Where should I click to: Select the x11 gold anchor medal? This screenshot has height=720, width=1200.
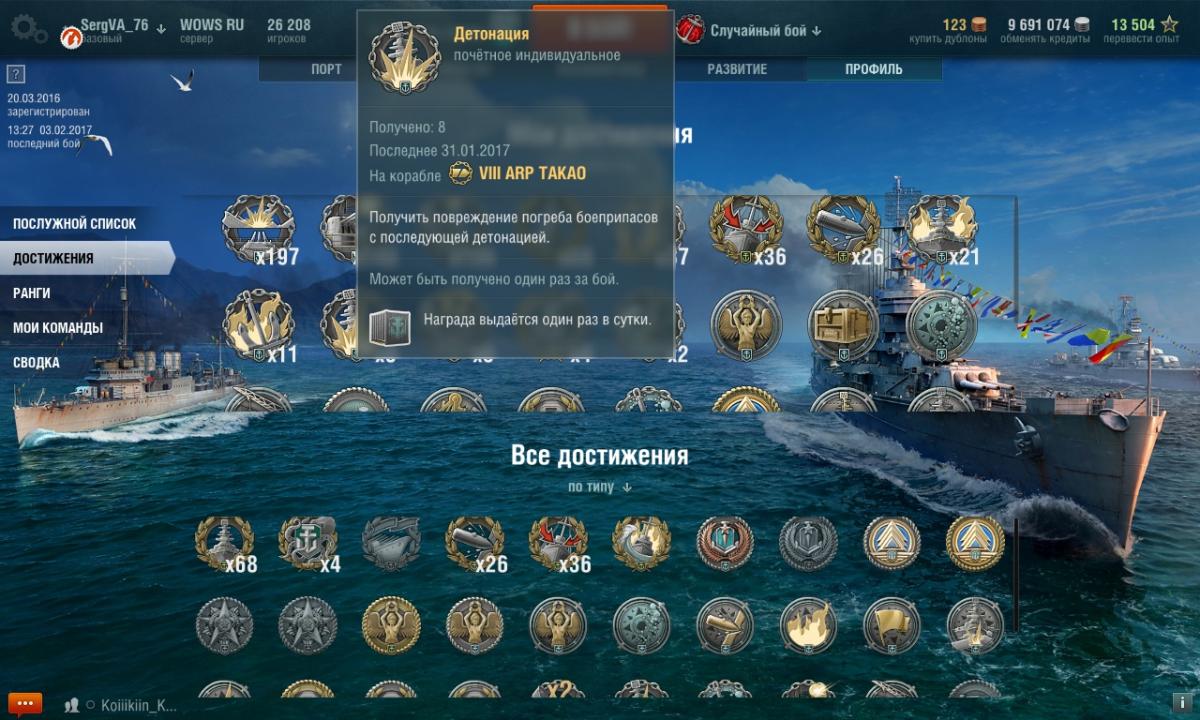coord(258,326)
